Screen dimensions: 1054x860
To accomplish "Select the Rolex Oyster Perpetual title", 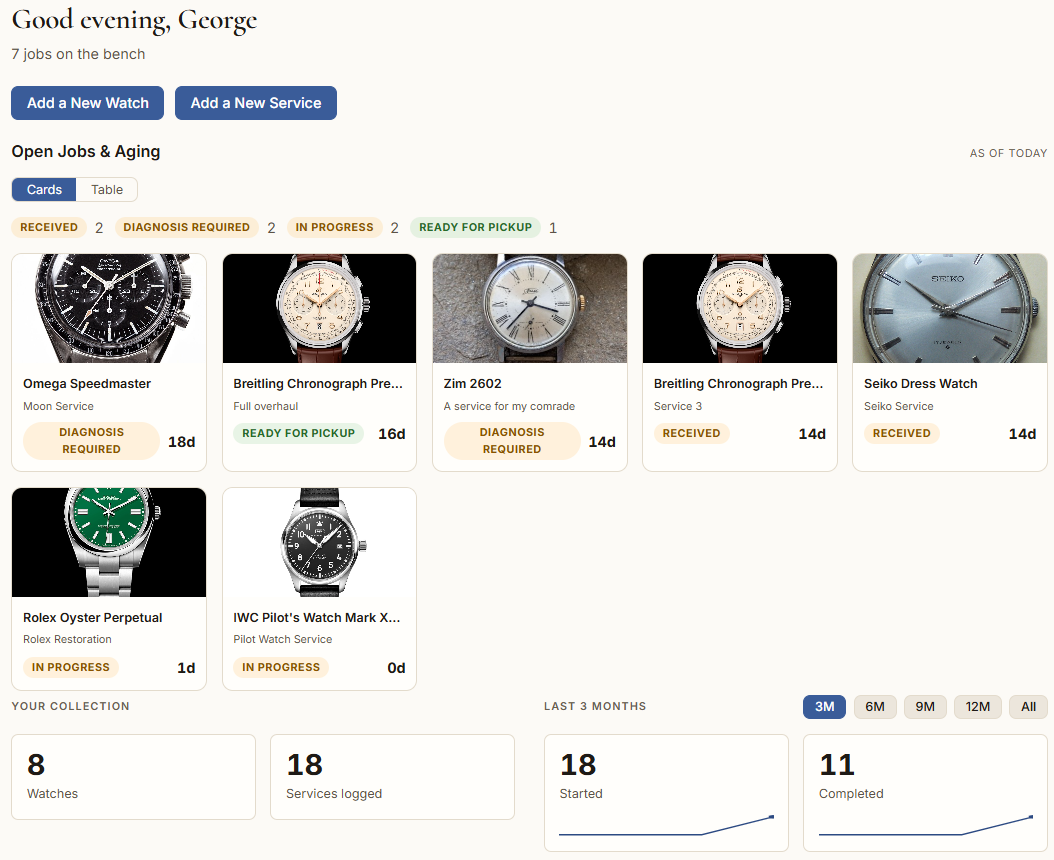I will [93, 618].
